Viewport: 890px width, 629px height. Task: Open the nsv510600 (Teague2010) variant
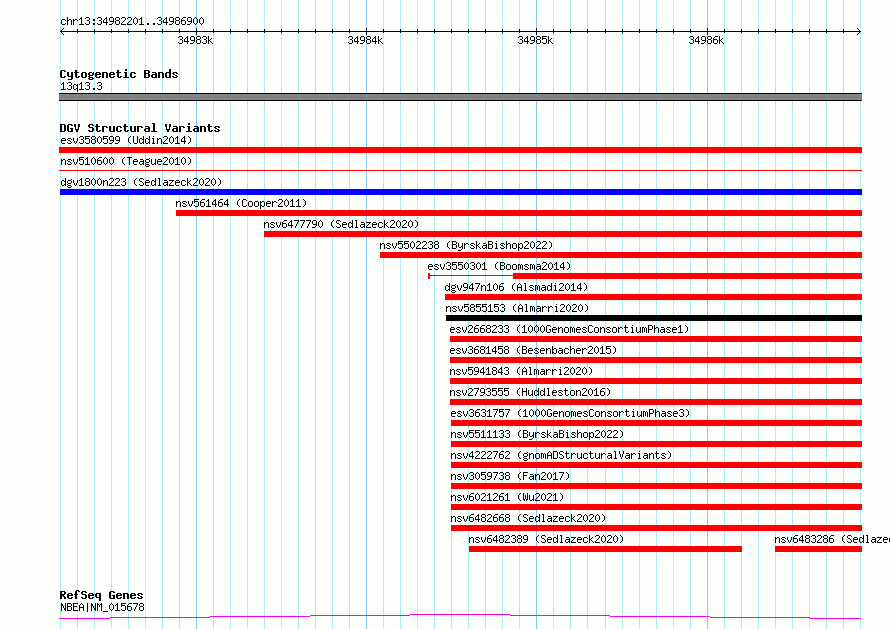[x=126, y=161]
